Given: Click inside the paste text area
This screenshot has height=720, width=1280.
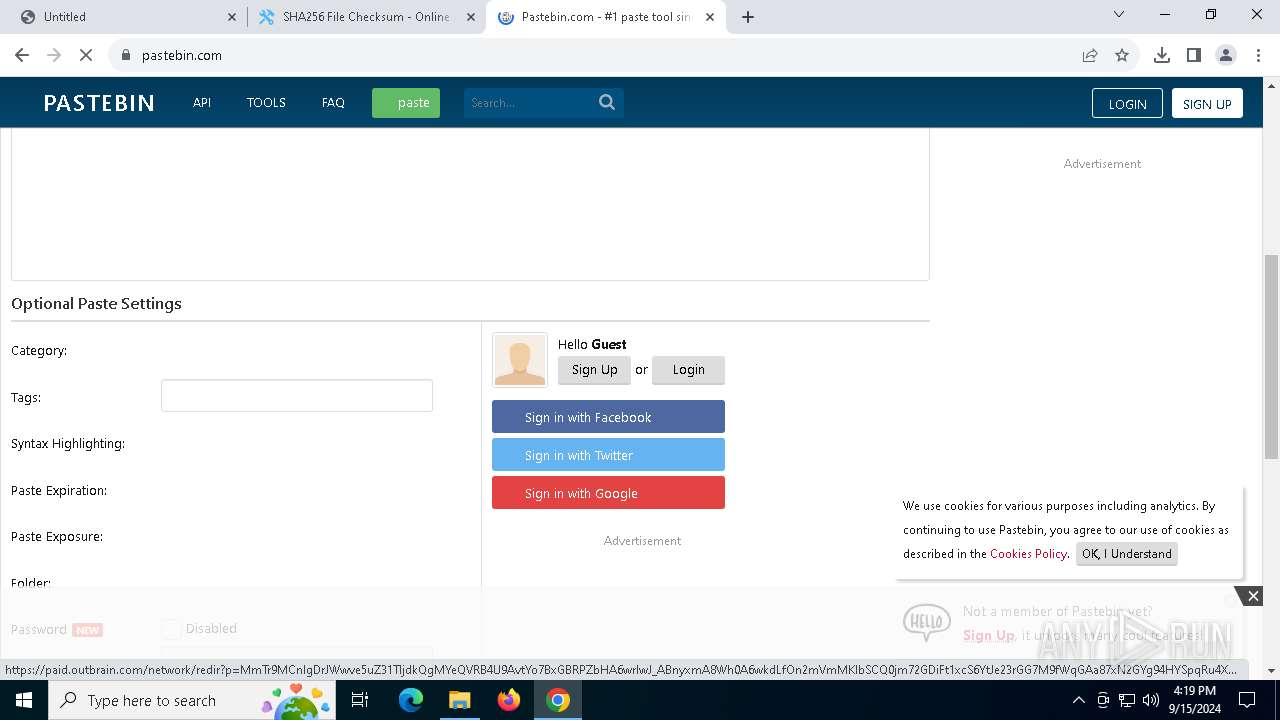Looking at the screenshot, I should [x=470, y=204].
